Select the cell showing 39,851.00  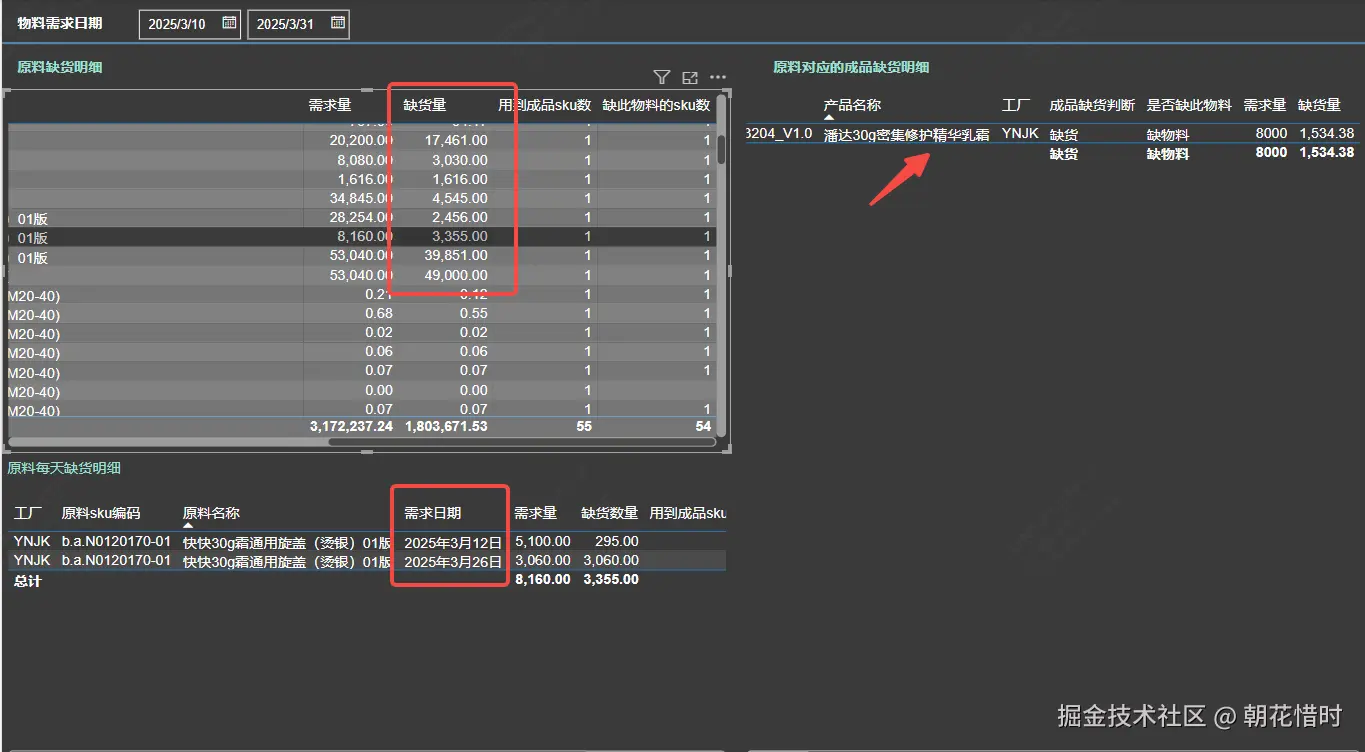coord(456,255)
